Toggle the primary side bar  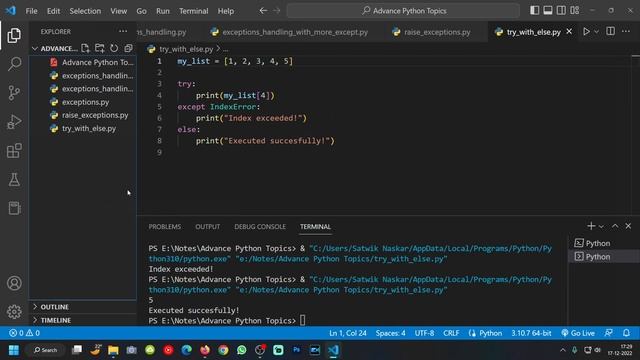[x=534, y=11]
